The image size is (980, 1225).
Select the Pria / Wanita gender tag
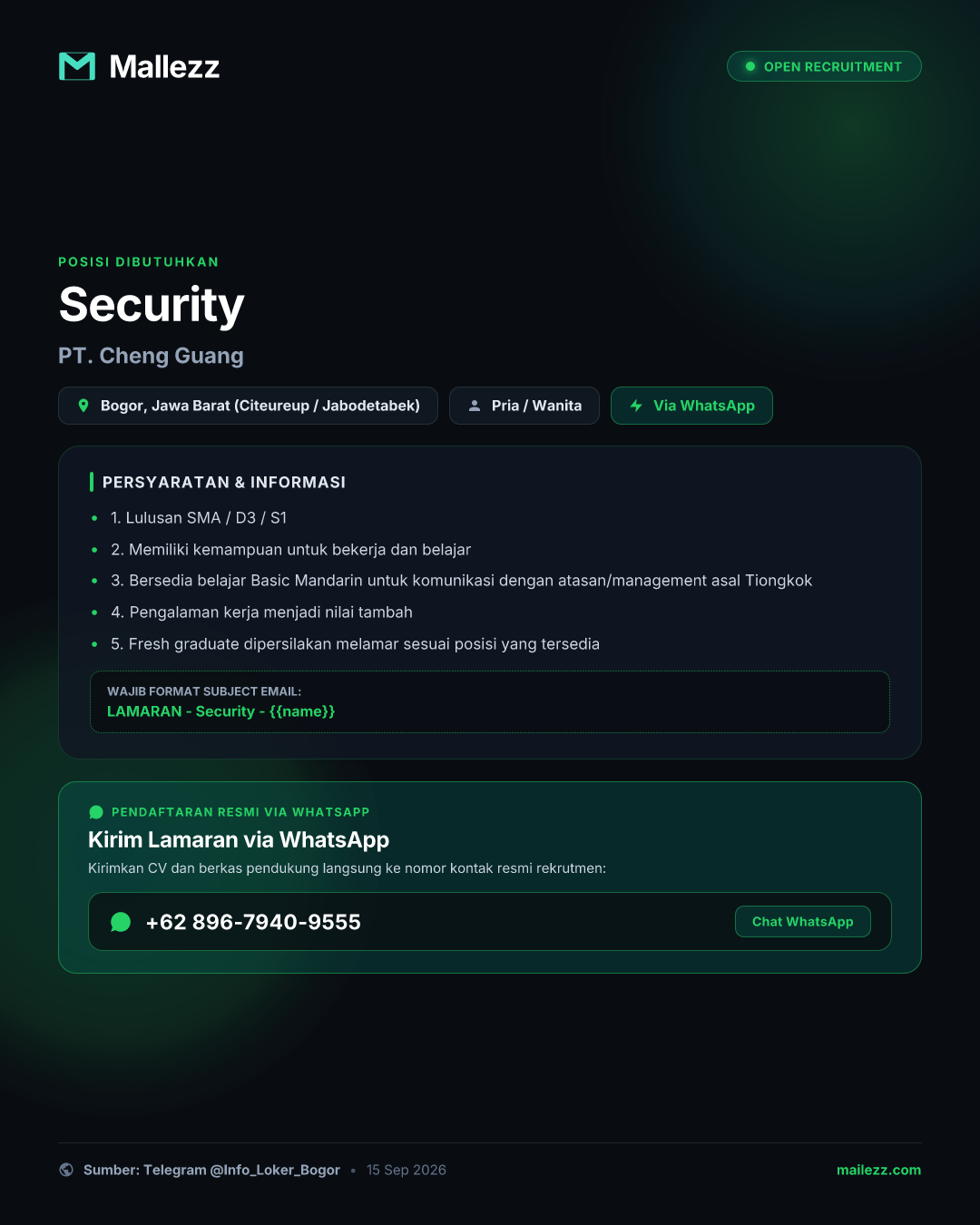click(x=524, y=406)
